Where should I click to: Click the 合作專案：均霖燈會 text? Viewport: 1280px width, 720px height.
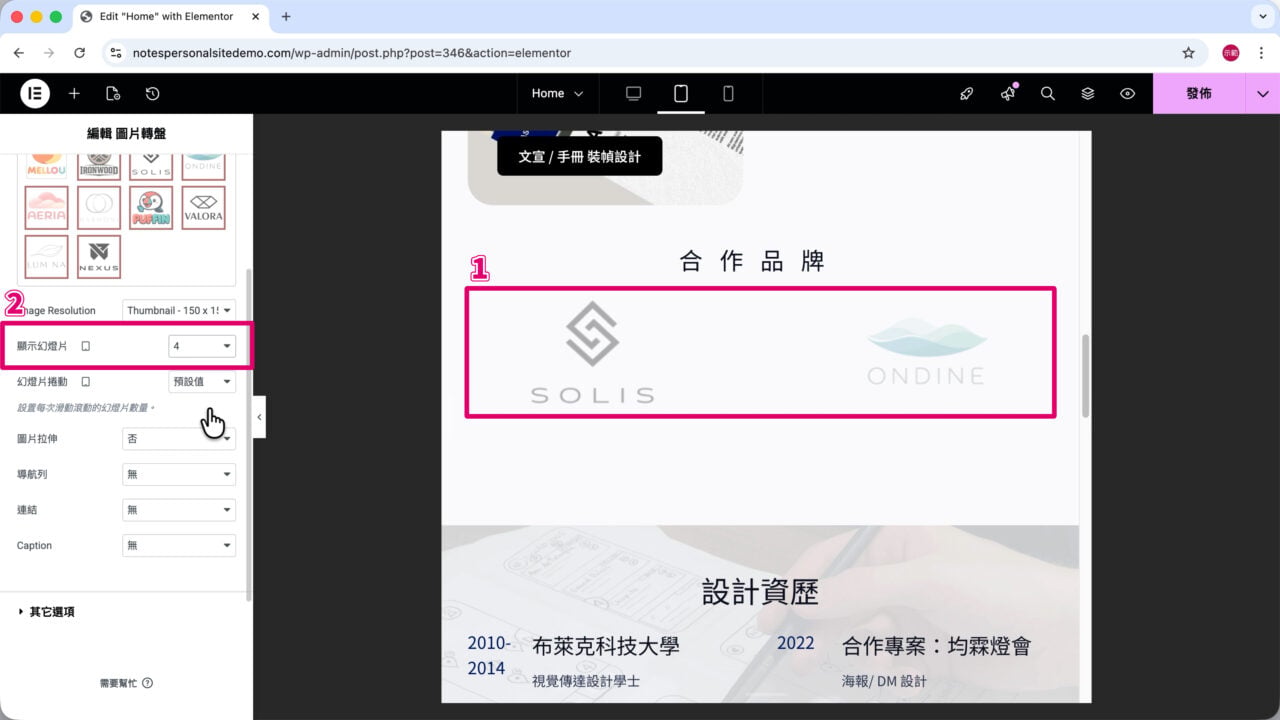[x=936, y=645]
